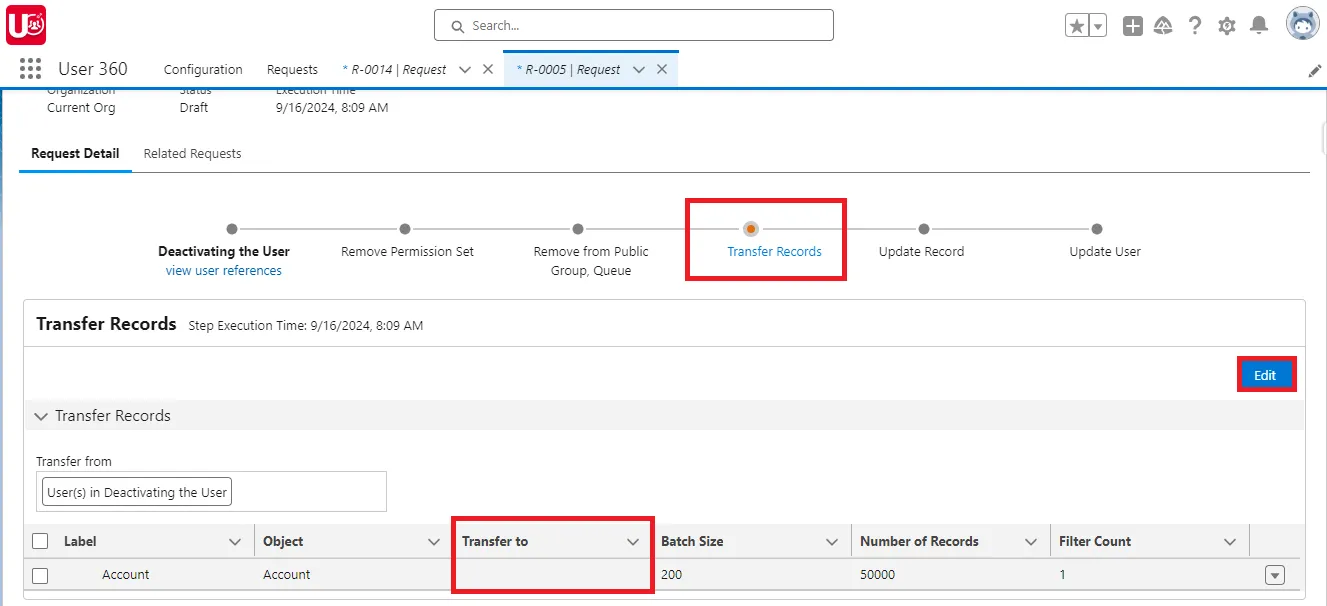
Task: Open the Notifications bell icon
Action: 1260,26
